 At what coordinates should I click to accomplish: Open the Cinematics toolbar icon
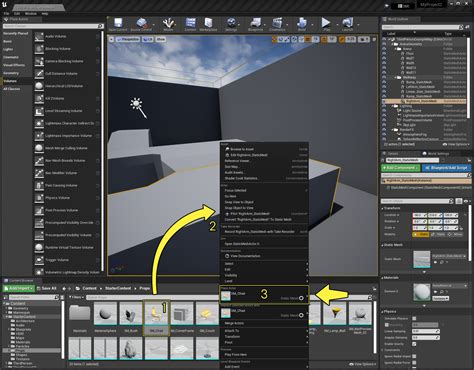pyautogui.click(x=277, y=24)
